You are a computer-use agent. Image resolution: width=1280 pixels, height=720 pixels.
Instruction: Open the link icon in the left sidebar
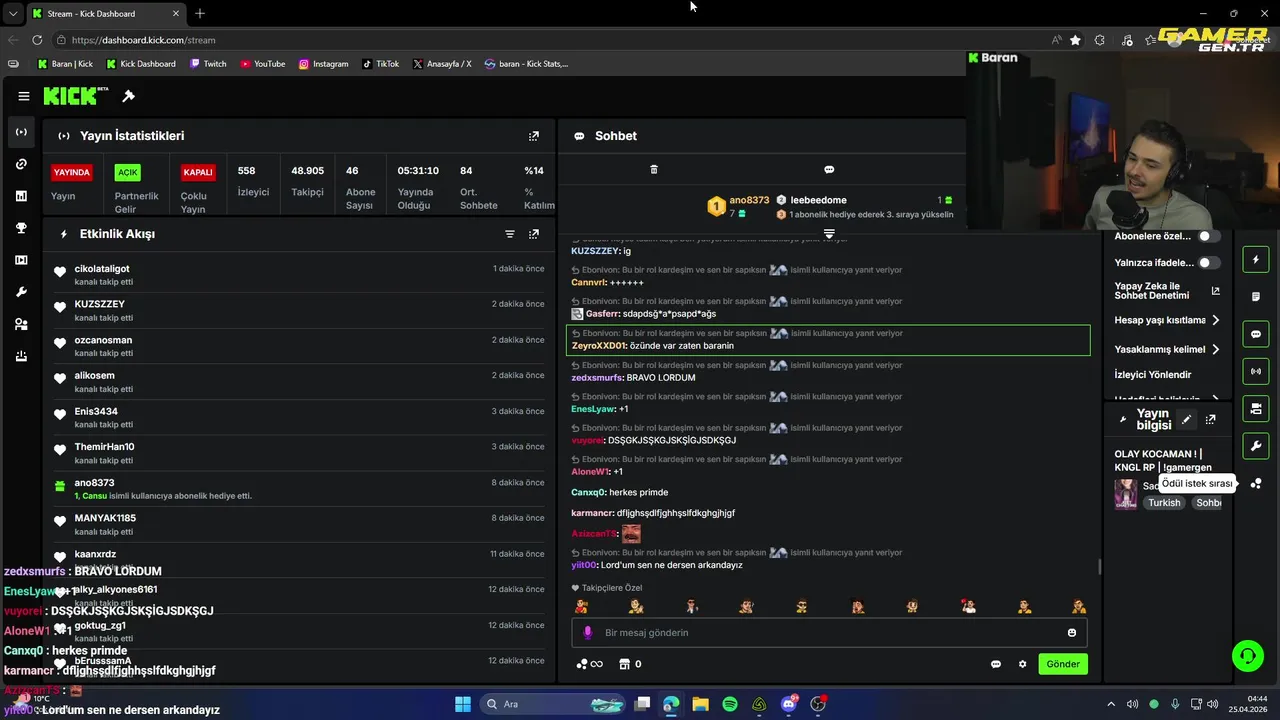[x=21, y=164]
